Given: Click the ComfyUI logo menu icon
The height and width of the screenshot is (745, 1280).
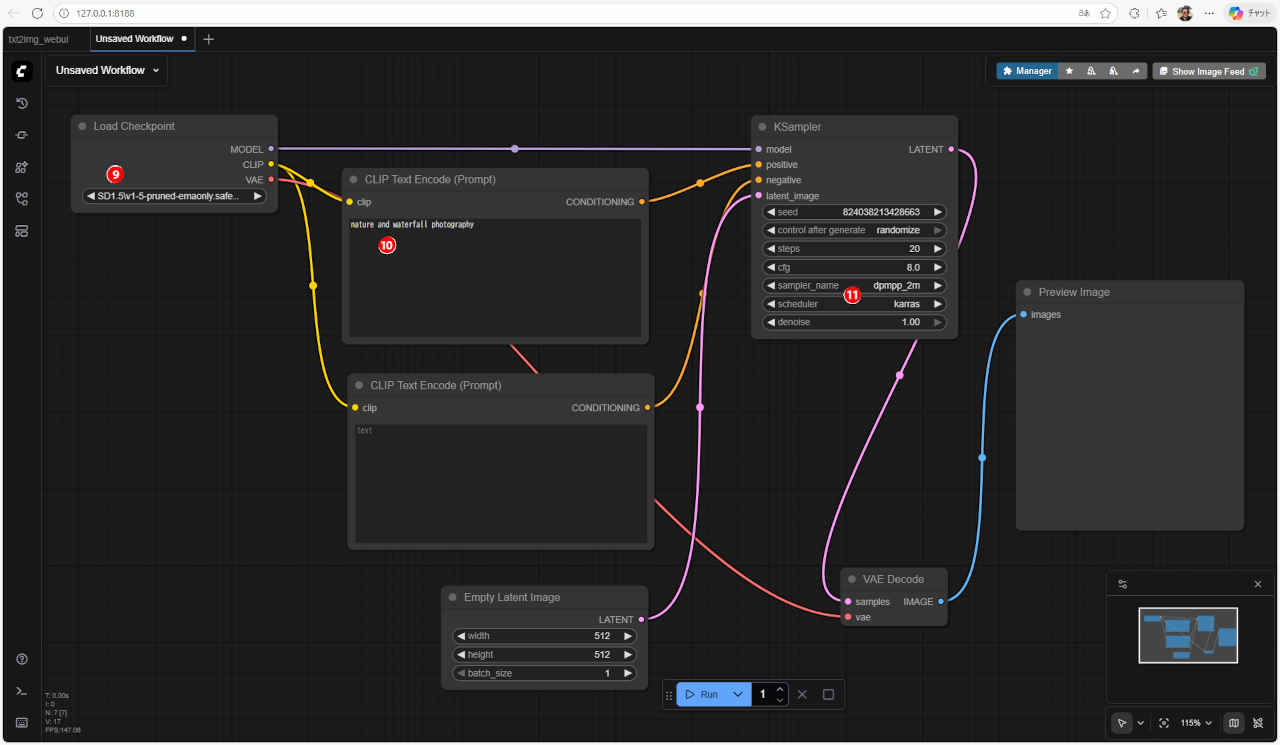Looking at the screenshot, I should tap(22, 71).
